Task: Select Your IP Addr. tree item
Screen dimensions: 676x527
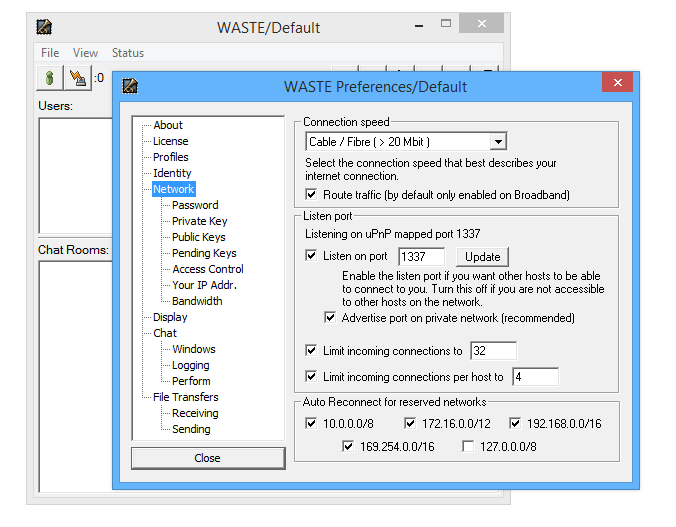Action: pos(204,285)
